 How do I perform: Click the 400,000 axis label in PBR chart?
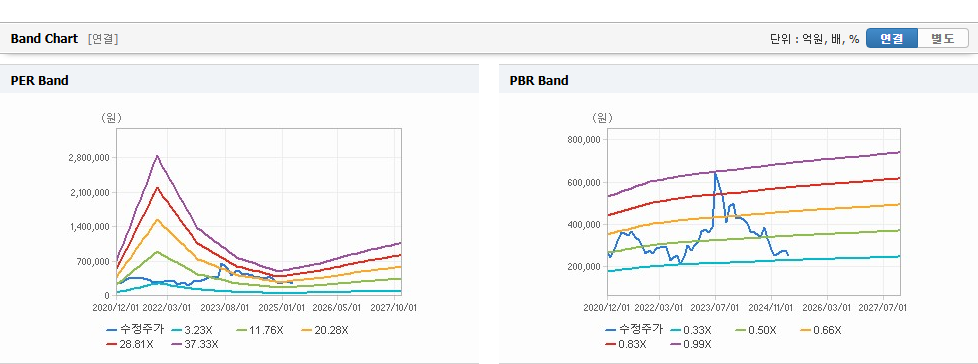(583, 224)
